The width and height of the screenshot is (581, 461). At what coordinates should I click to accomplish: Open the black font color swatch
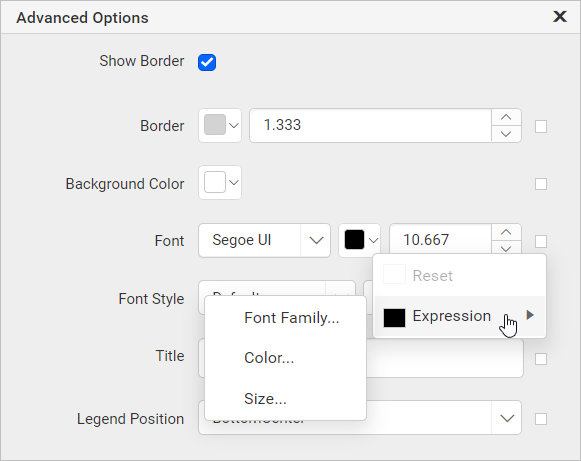[359, 241]
